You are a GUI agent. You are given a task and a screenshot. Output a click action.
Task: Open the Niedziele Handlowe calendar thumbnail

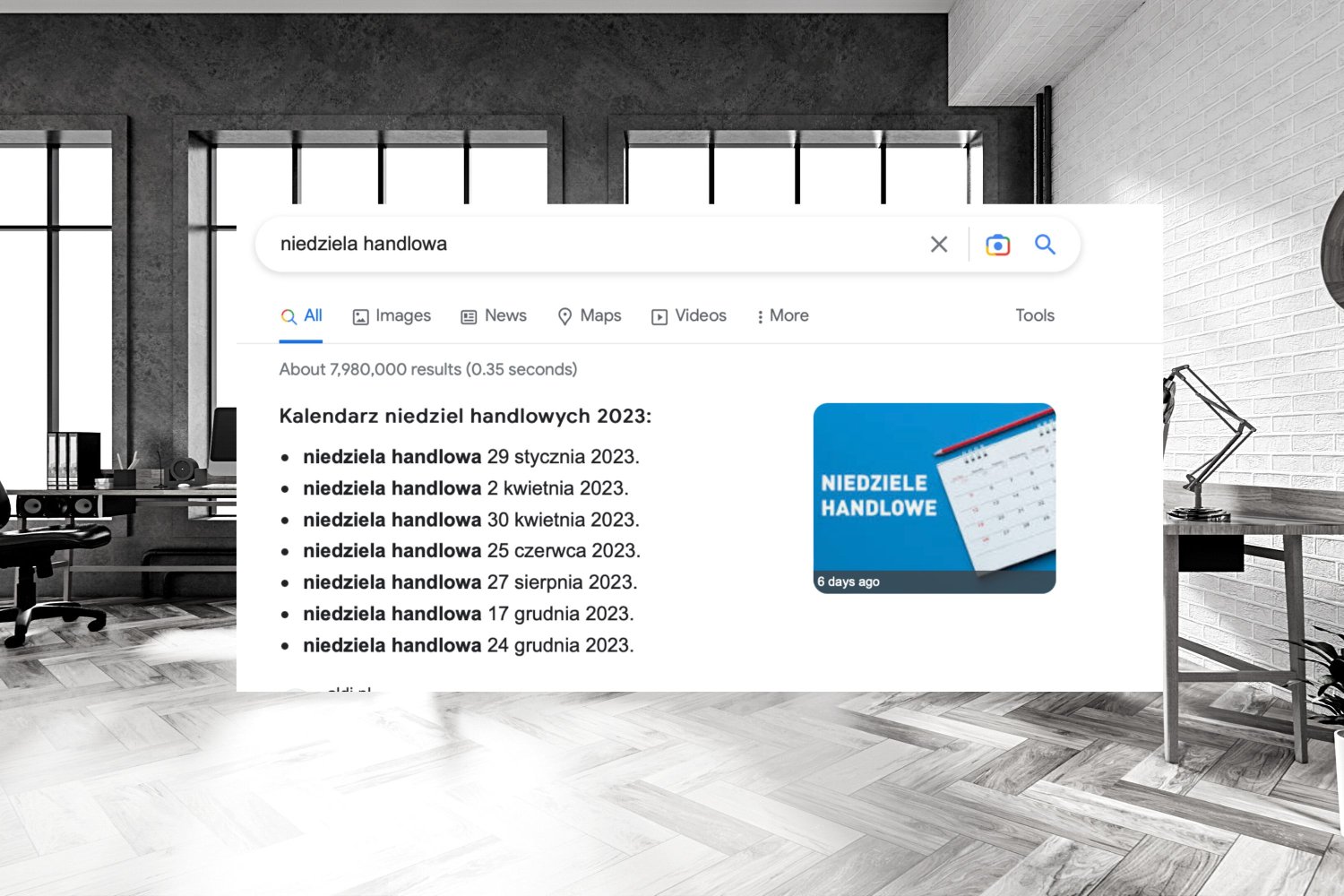[x=934, y=497]
